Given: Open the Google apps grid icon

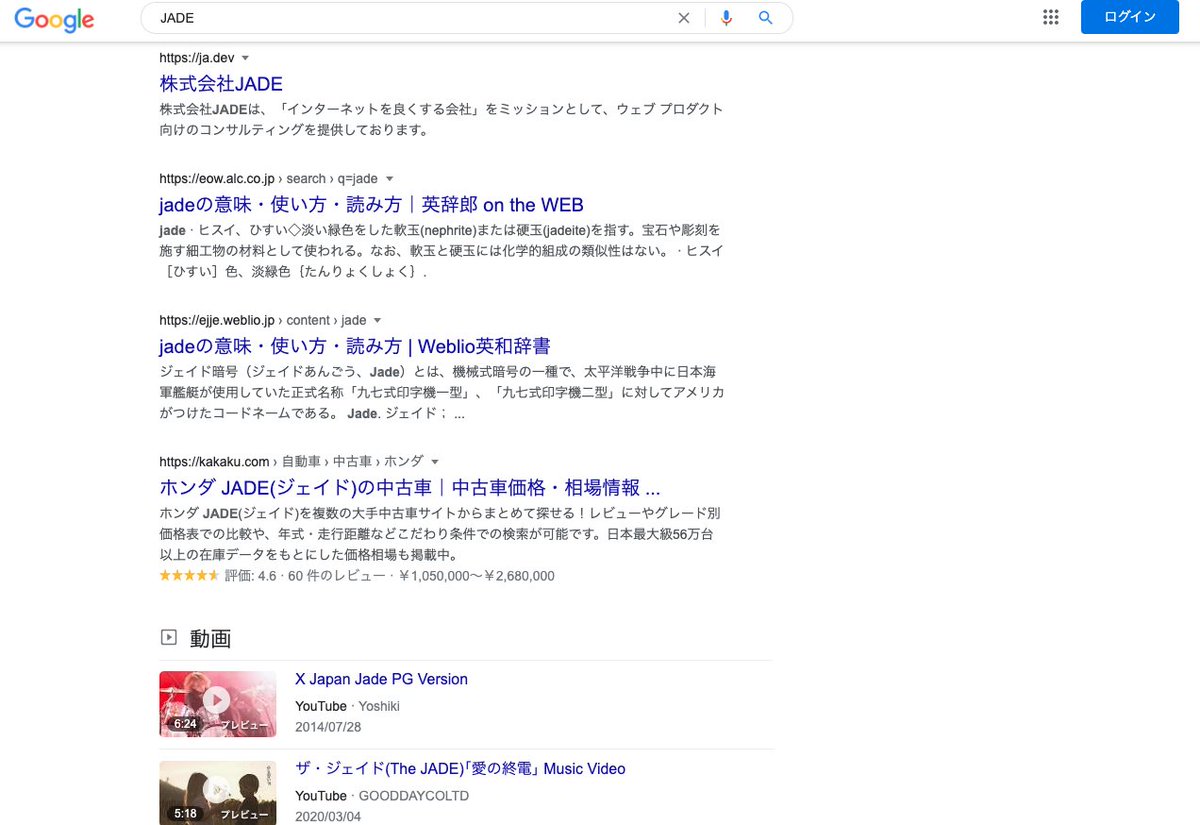Looking at the screenshot, I should [1051, 16].
